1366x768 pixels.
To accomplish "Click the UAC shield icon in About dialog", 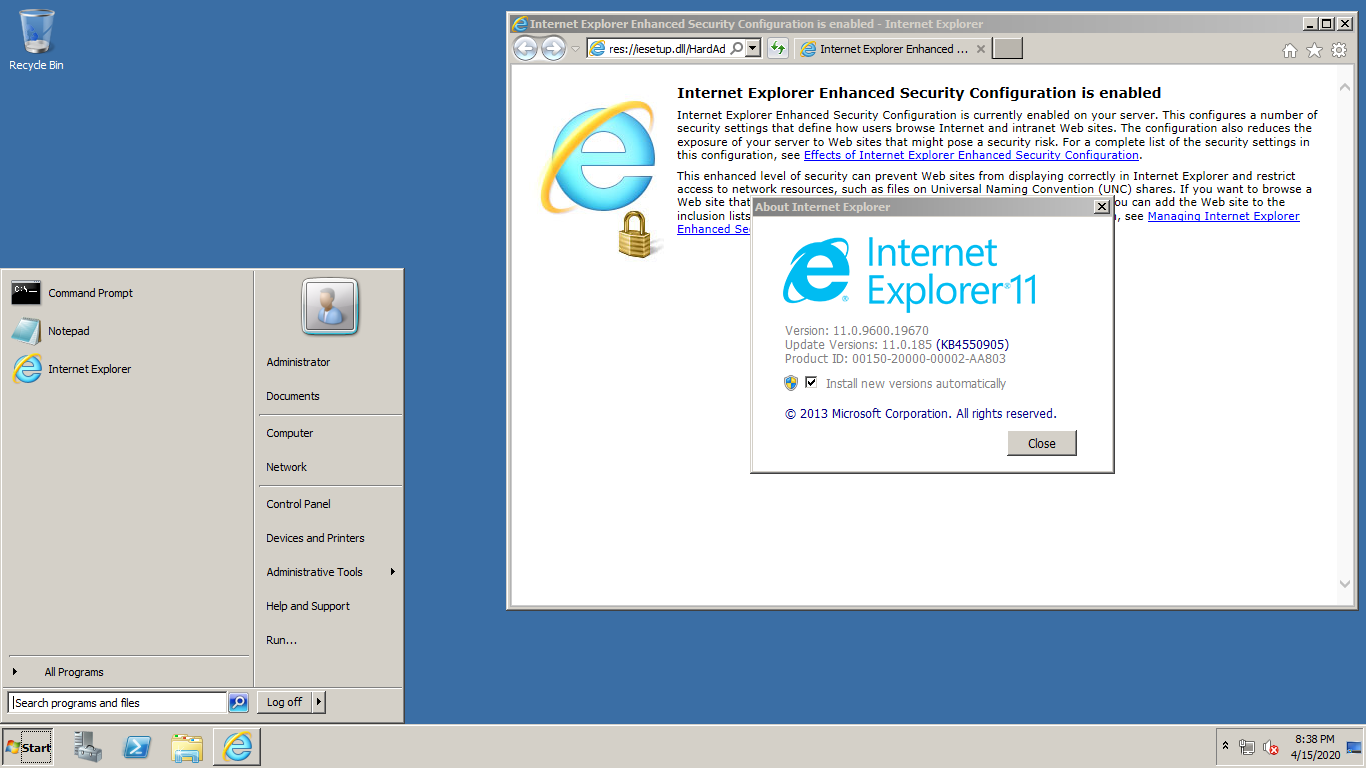I will 791,383.
